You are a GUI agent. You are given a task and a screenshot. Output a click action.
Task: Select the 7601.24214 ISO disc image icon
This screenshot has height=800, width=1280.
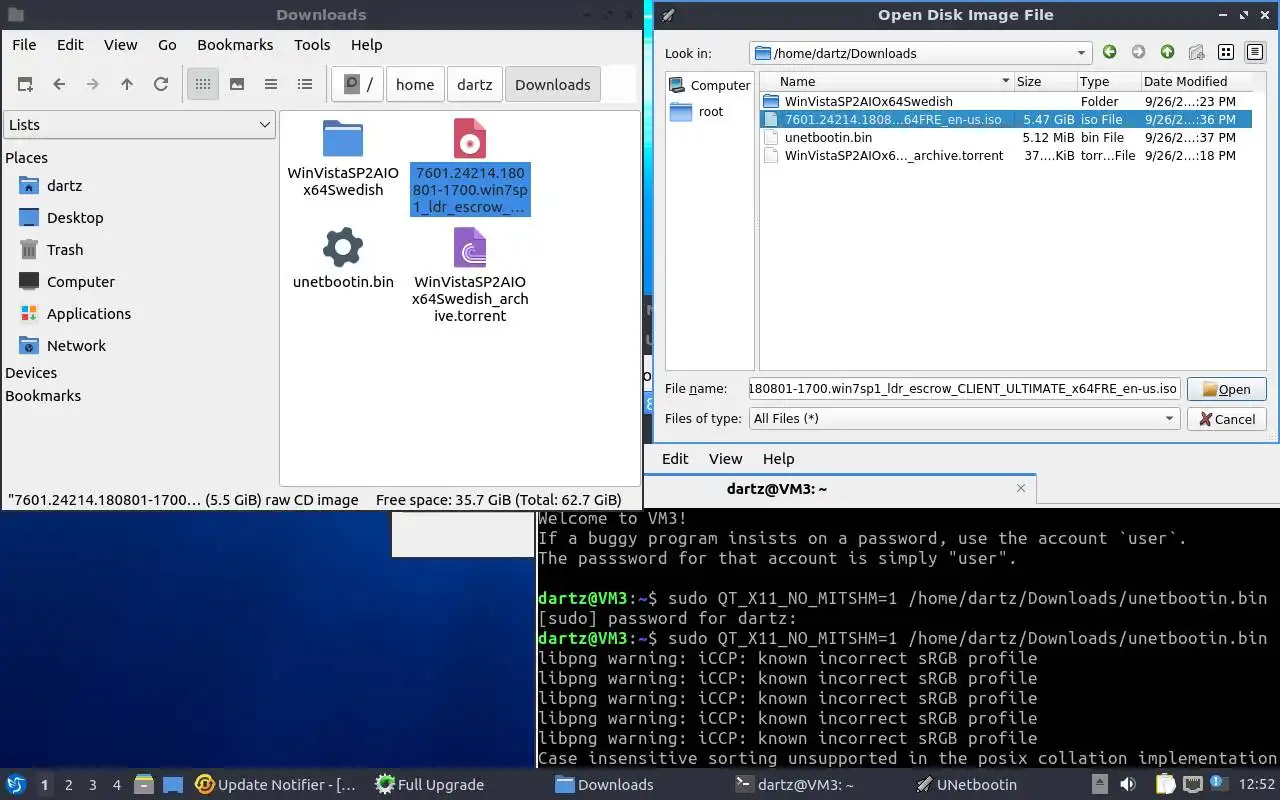point(470,139)
